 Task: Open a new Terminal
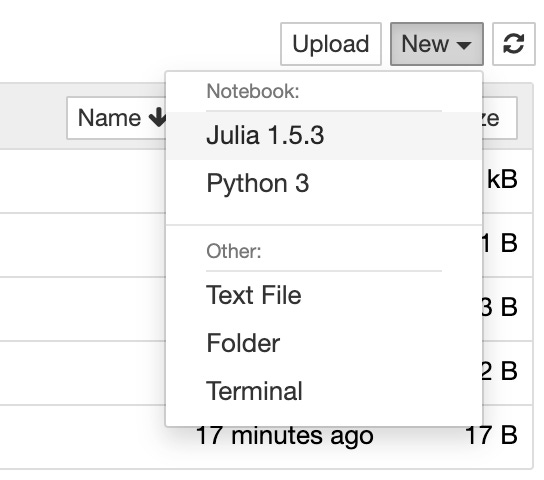tap(324, 391)
